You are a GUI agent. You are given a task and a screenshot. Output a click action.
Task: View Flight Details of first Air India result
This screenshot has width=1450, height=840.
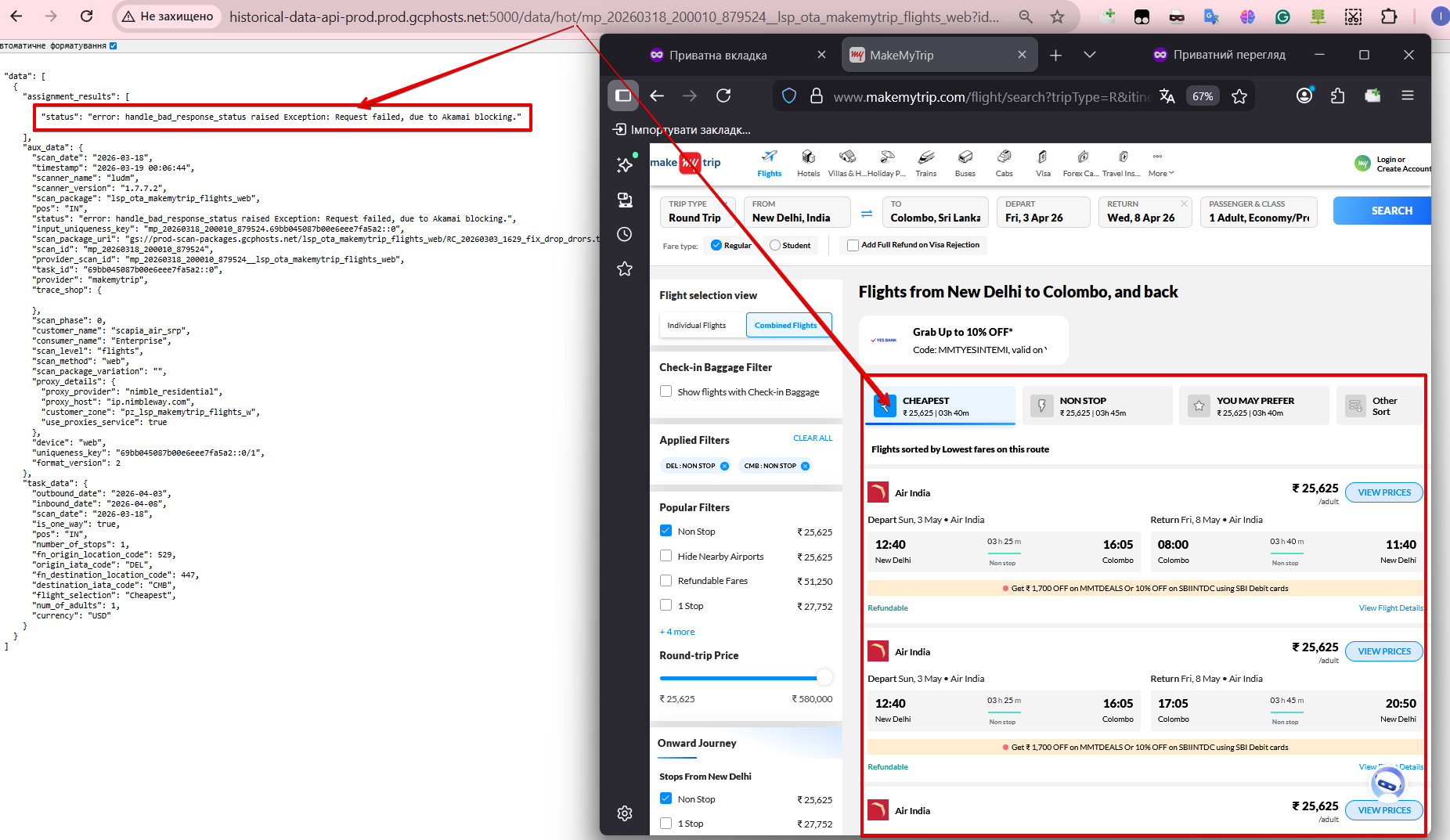point(1390,608)
